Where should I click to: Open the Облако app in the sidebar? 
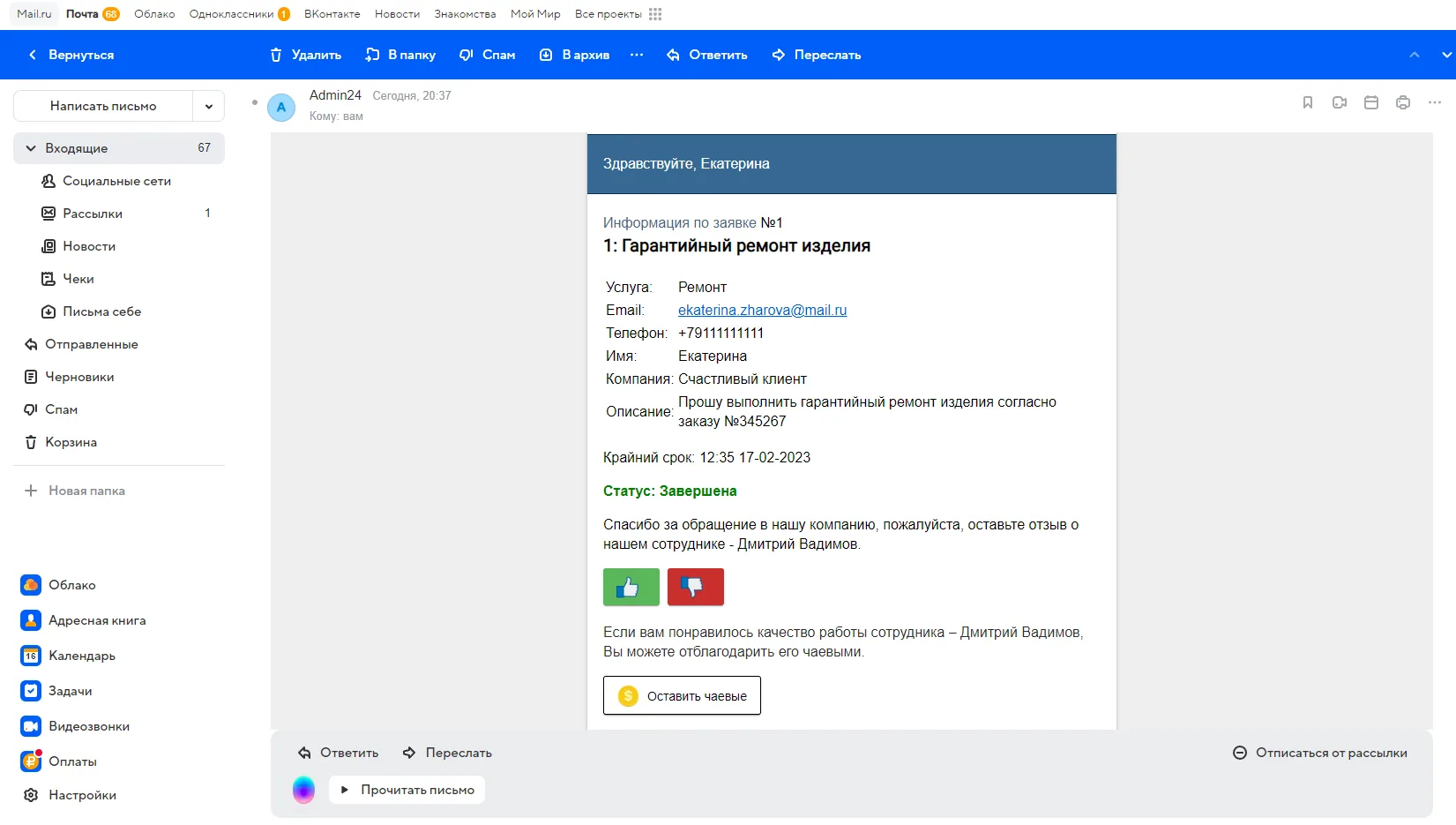58,585
